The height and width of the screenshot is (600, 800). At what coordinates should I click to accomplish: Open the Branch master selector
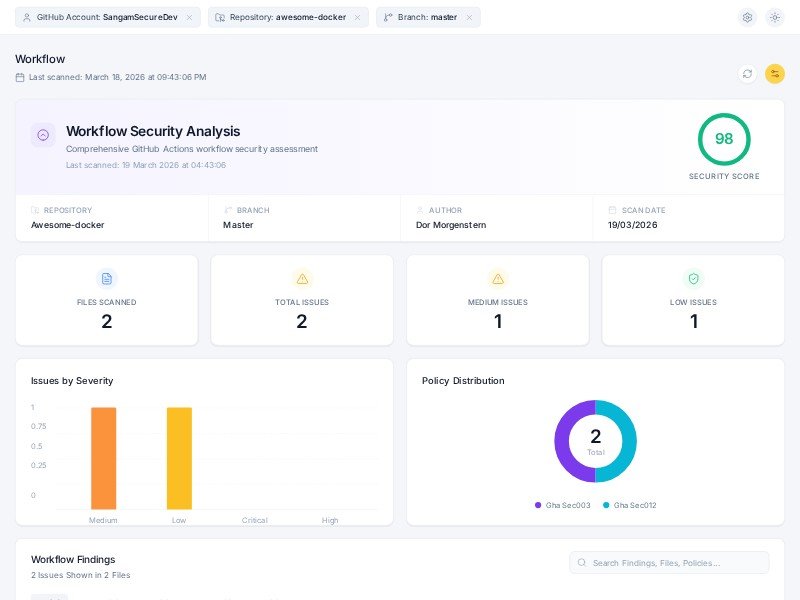pos(422,17)
